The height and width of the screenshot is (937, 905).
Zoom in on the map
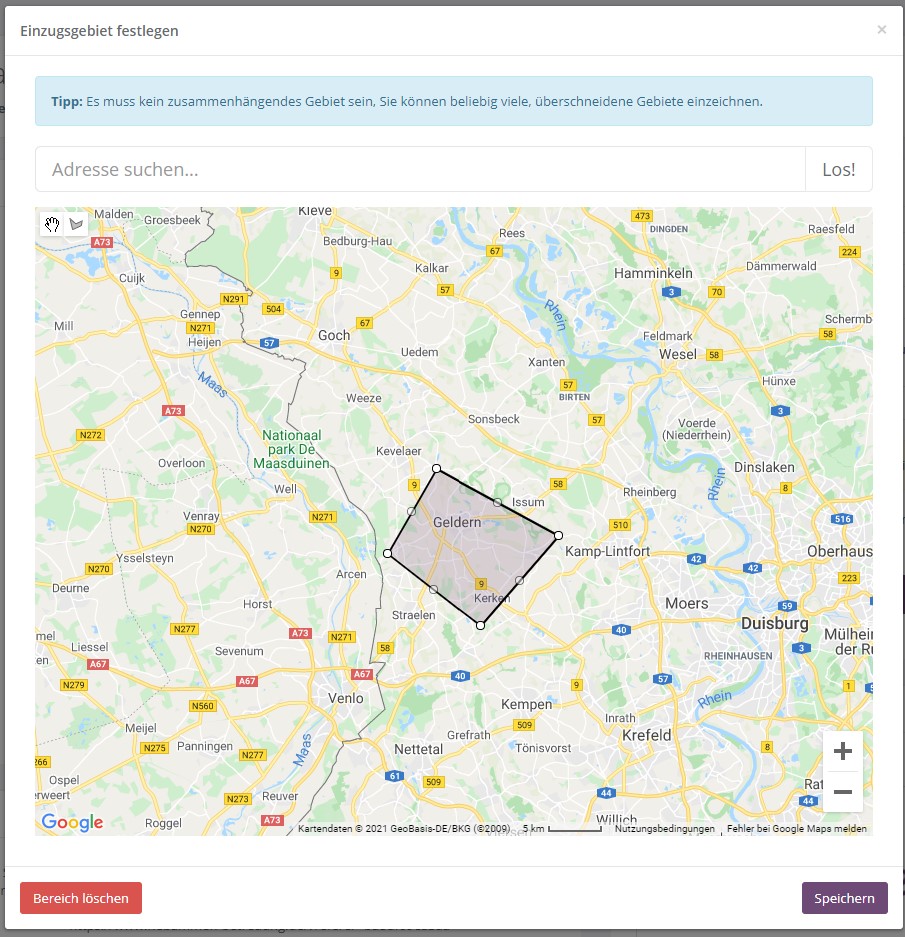pyautogui.click(x=842, y=751)
